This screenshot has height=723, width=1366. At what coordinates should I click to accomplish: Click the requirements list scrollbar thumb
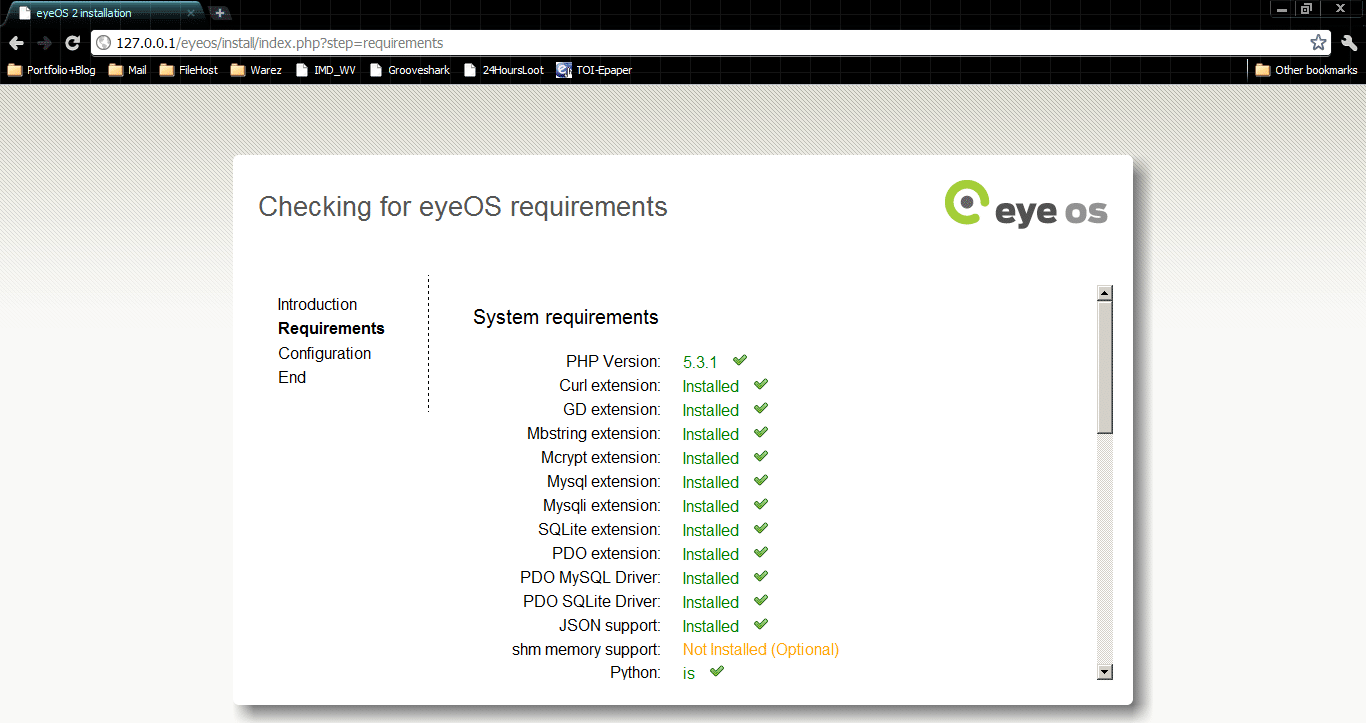(1105, 367)
